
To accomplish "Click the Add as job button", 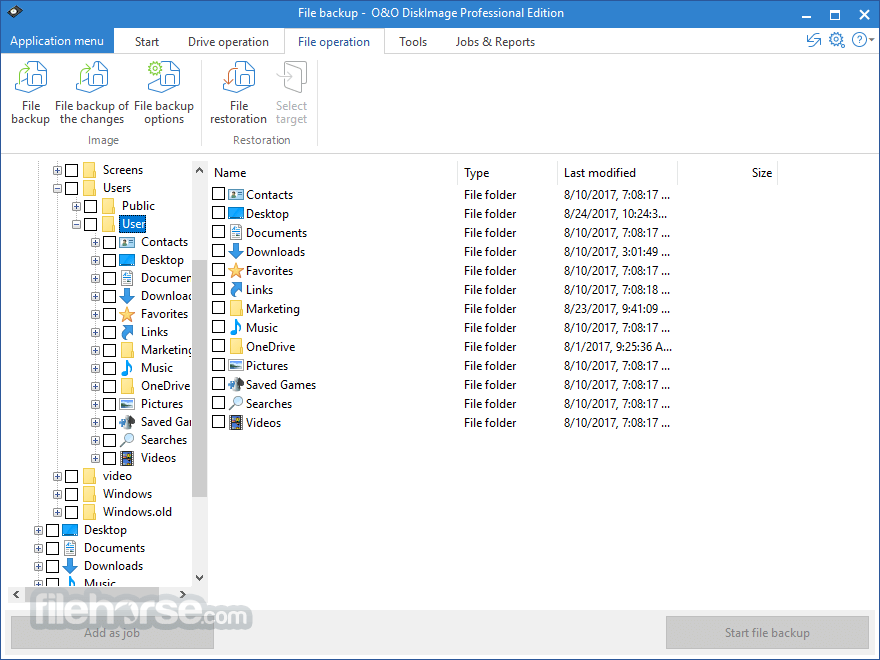I will pos(112,632).
